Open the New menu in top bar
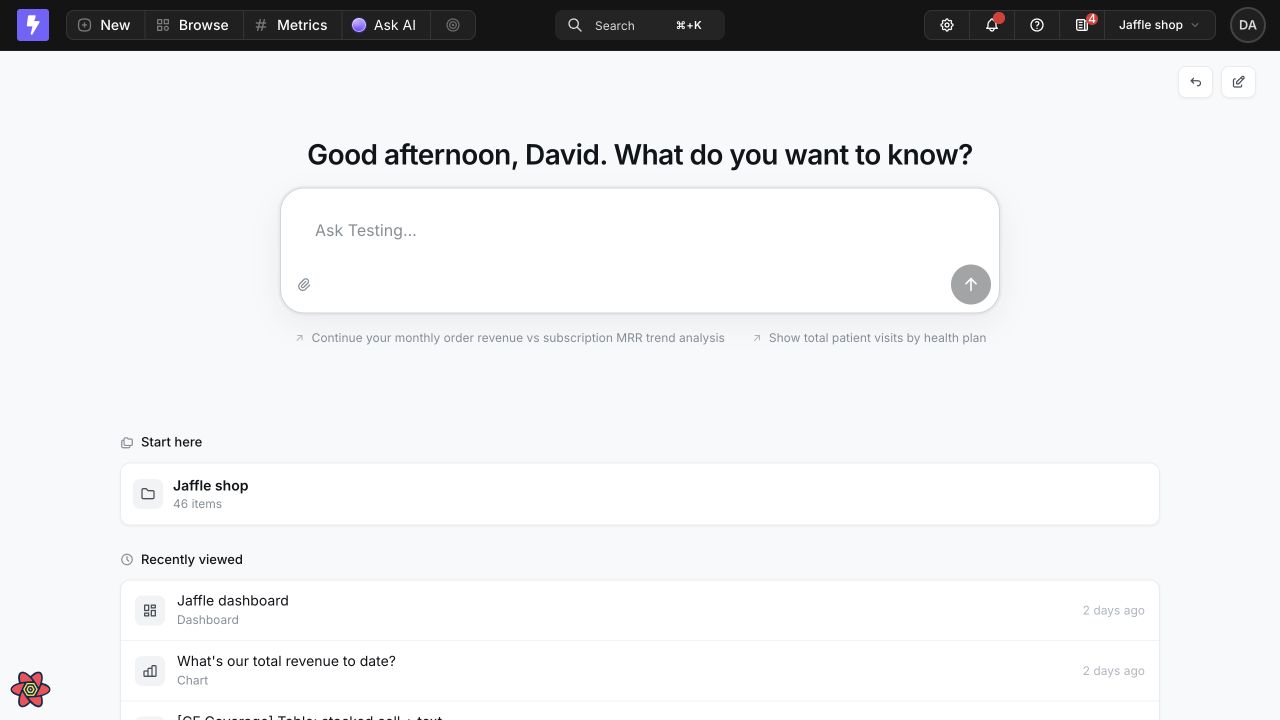1280x720 pixels. click(x=105, y=25)
